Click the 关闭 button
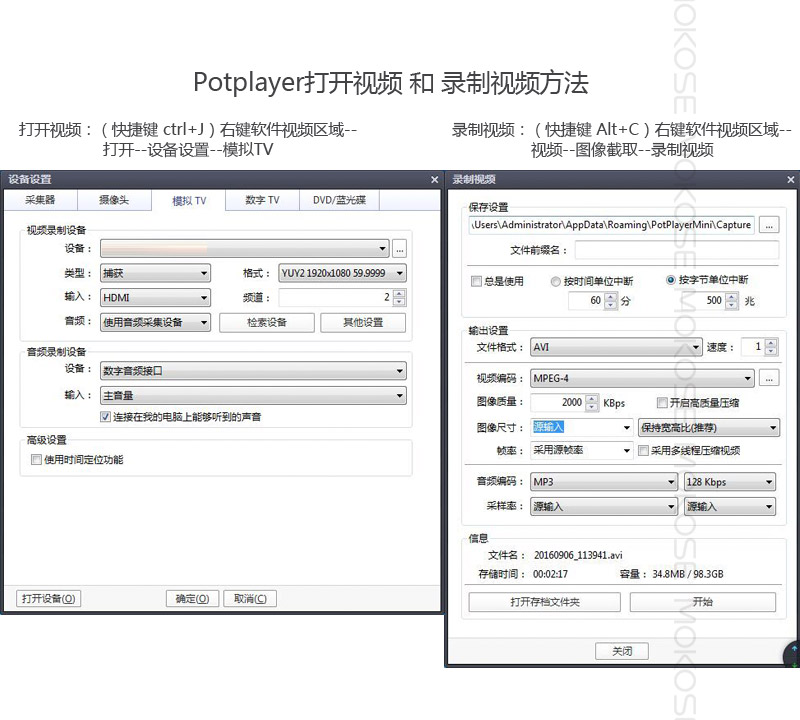800x720 pixels. (x=622, y=651)
